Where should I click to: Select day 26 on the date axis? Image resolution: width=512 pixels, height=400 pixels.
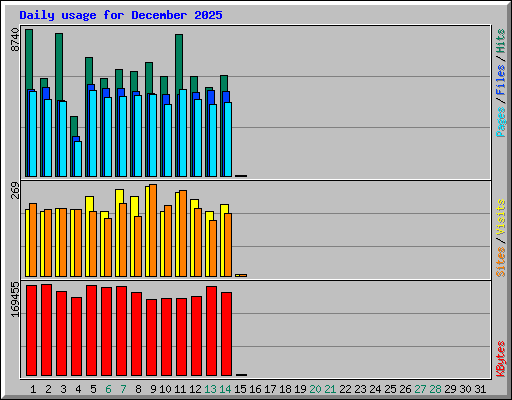pos(405,389)
